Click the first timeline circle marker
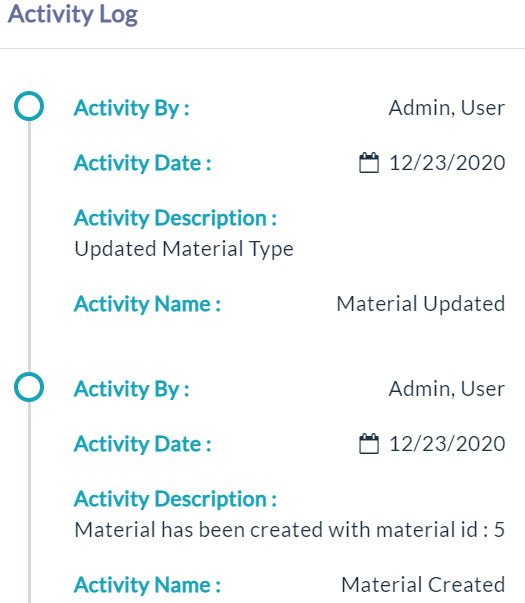Viewport: 525px width, 603px height. tap(29, 106)
